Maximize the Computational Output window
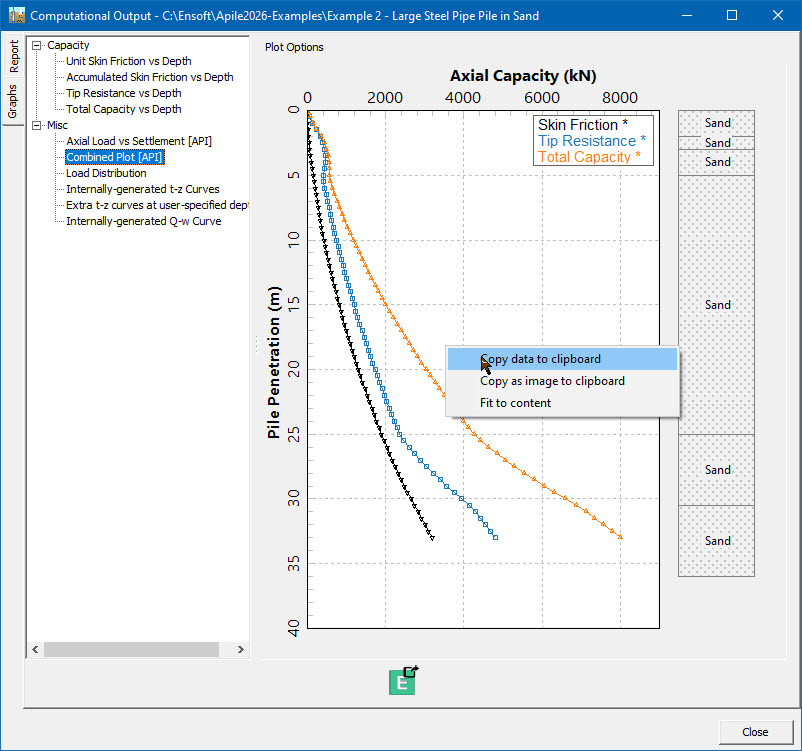Image resolution: width=802 pixels, height=751 pixels. point(732,15)
